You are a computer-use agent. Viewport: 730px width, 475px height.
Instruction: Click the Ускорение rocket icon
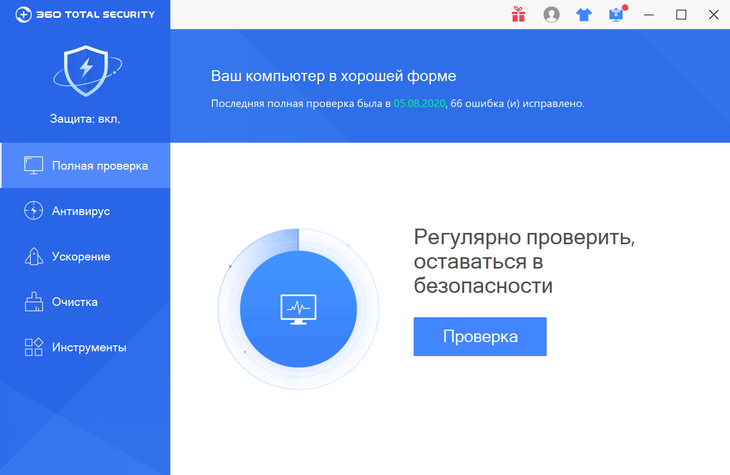click(x=34, y=257)
